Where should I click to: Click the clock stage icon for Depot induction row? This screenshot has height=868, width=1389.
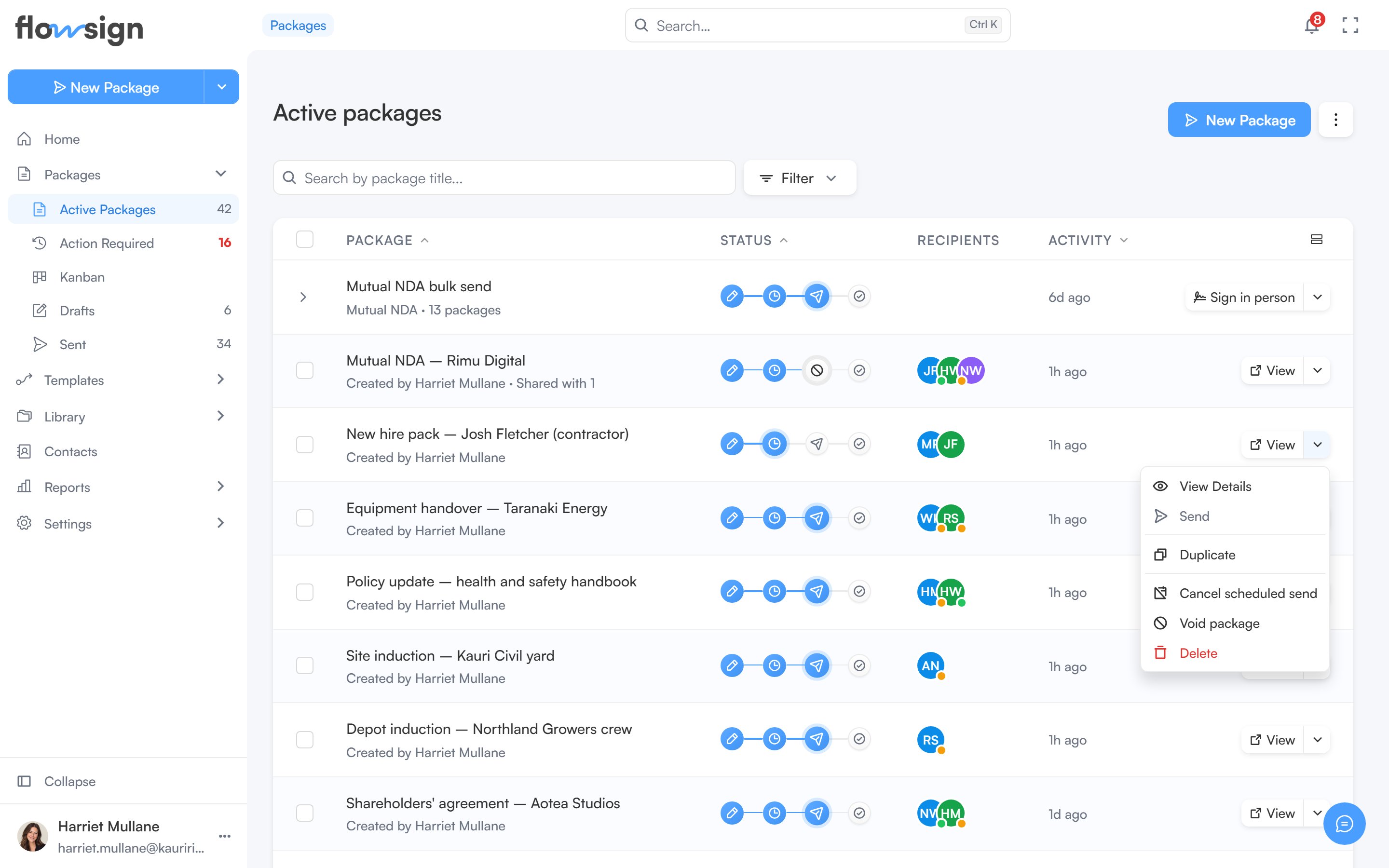click(774, 739)
